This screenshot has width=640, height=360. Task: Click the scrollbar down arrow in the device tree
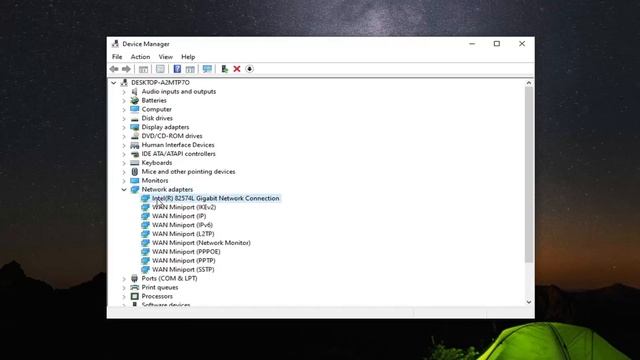(x=529, y=302)
